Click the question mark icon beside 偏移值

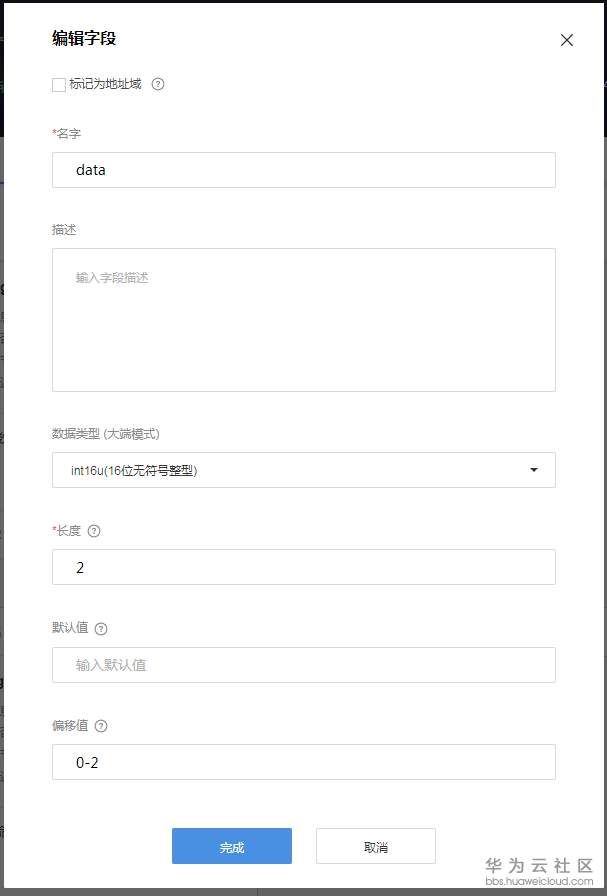coord(101,727)
